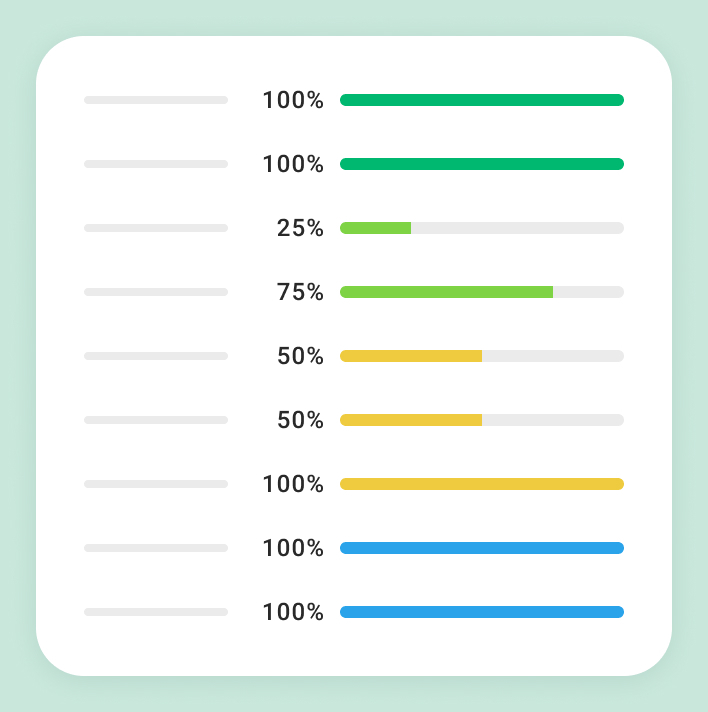708x712 pixels.
Task: Select the second dark green progress bar
Action: (481, 164)
